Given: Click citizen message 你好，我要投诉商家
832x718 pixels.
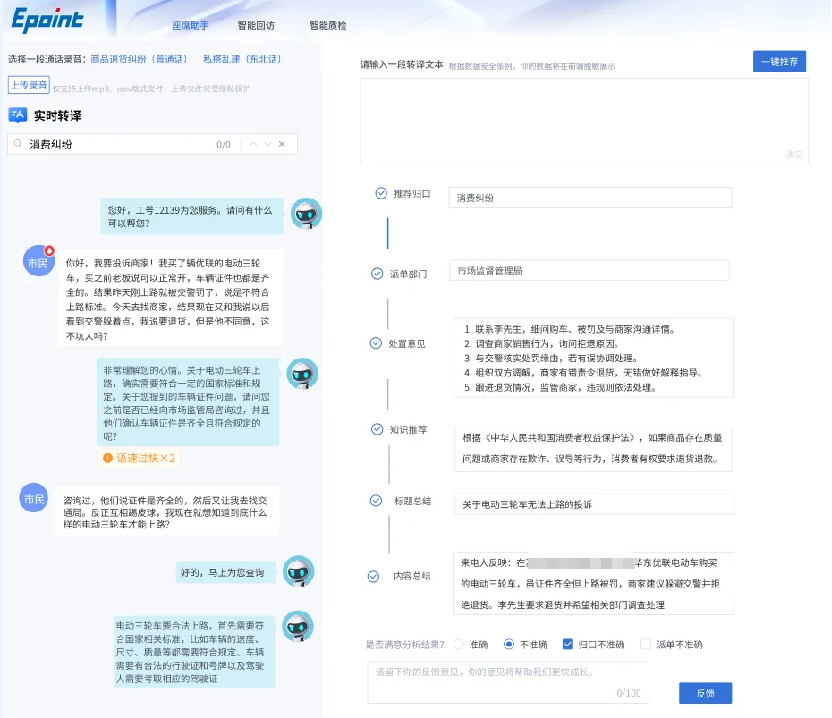Looking at the screenshot, I should tap(170, 299).
